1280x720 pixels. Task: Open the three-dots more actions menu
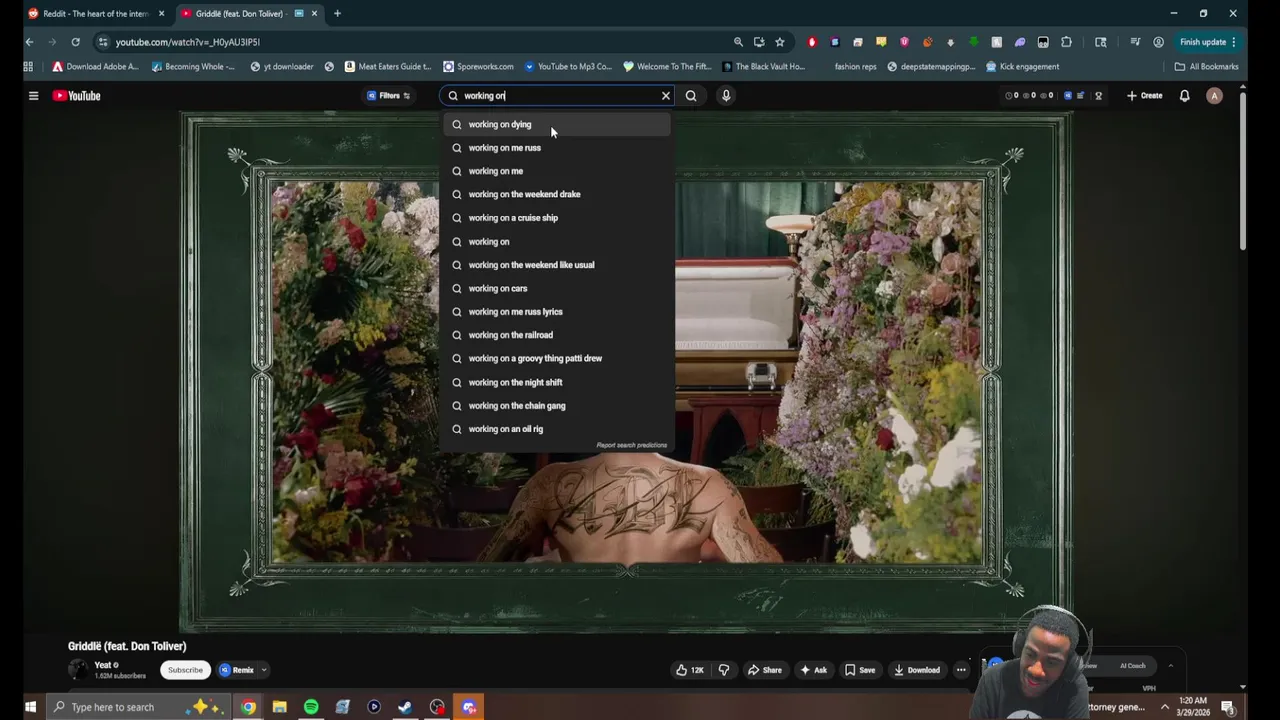point(961,670)
